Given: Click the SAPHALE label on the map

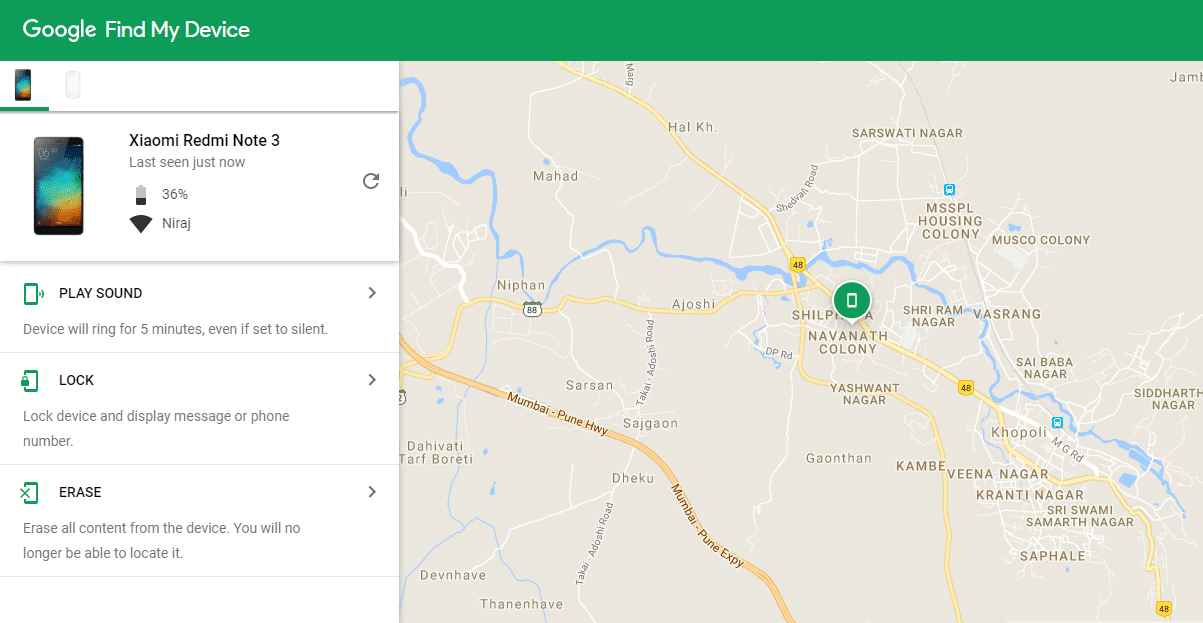Looking at the screenshot, I should click(x=1053, y=556).
